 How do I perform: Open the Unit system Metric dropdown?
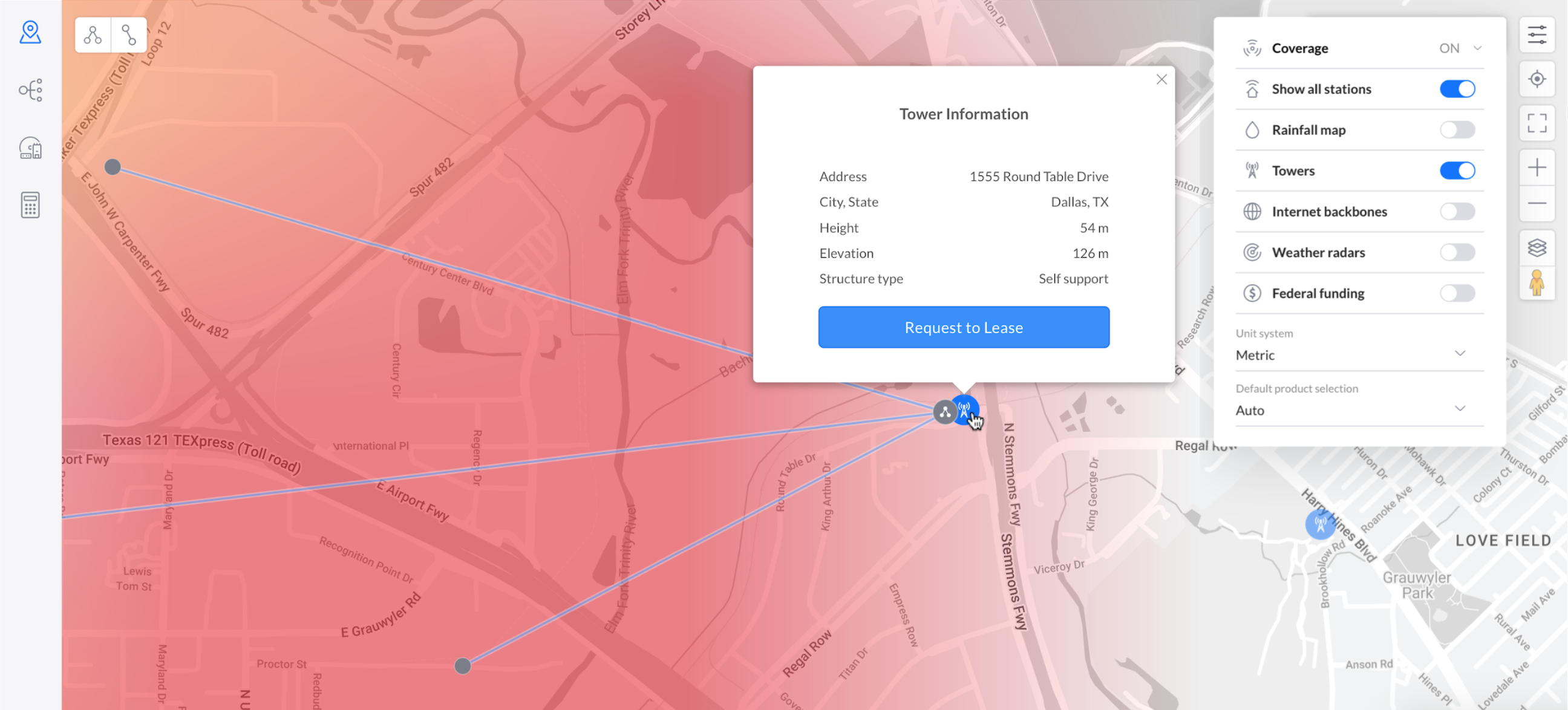pyautogui.click(x=1460, y=353)
